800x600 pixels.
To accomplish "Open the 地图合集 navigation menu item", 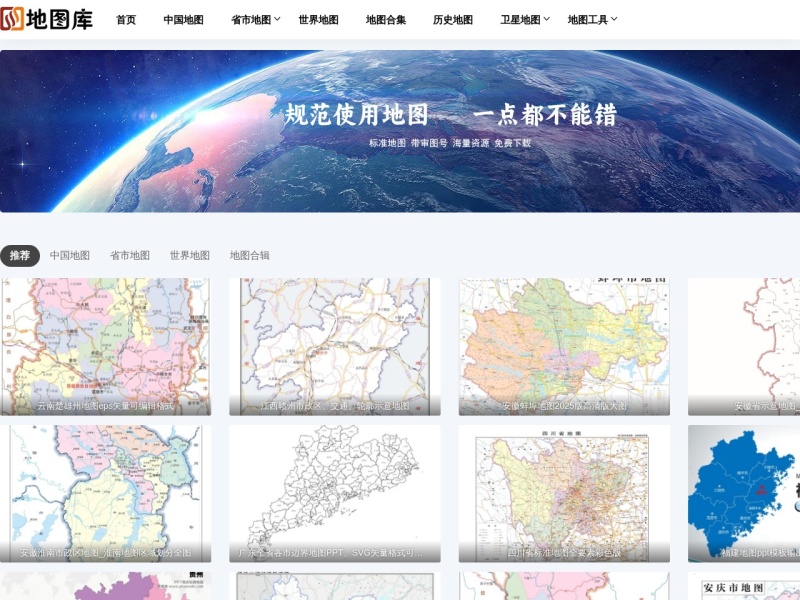I will [386, 19].
